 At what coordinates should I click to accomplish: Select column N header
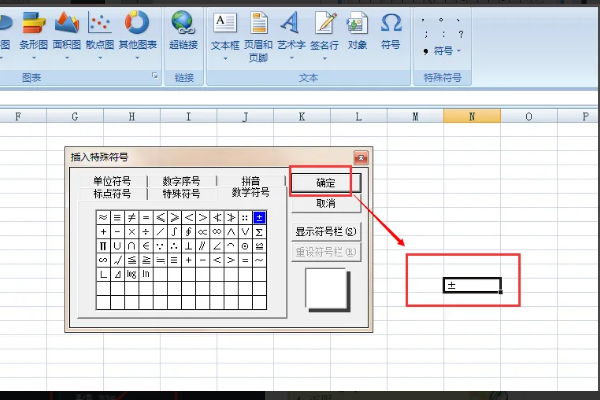tap(472, 116)
